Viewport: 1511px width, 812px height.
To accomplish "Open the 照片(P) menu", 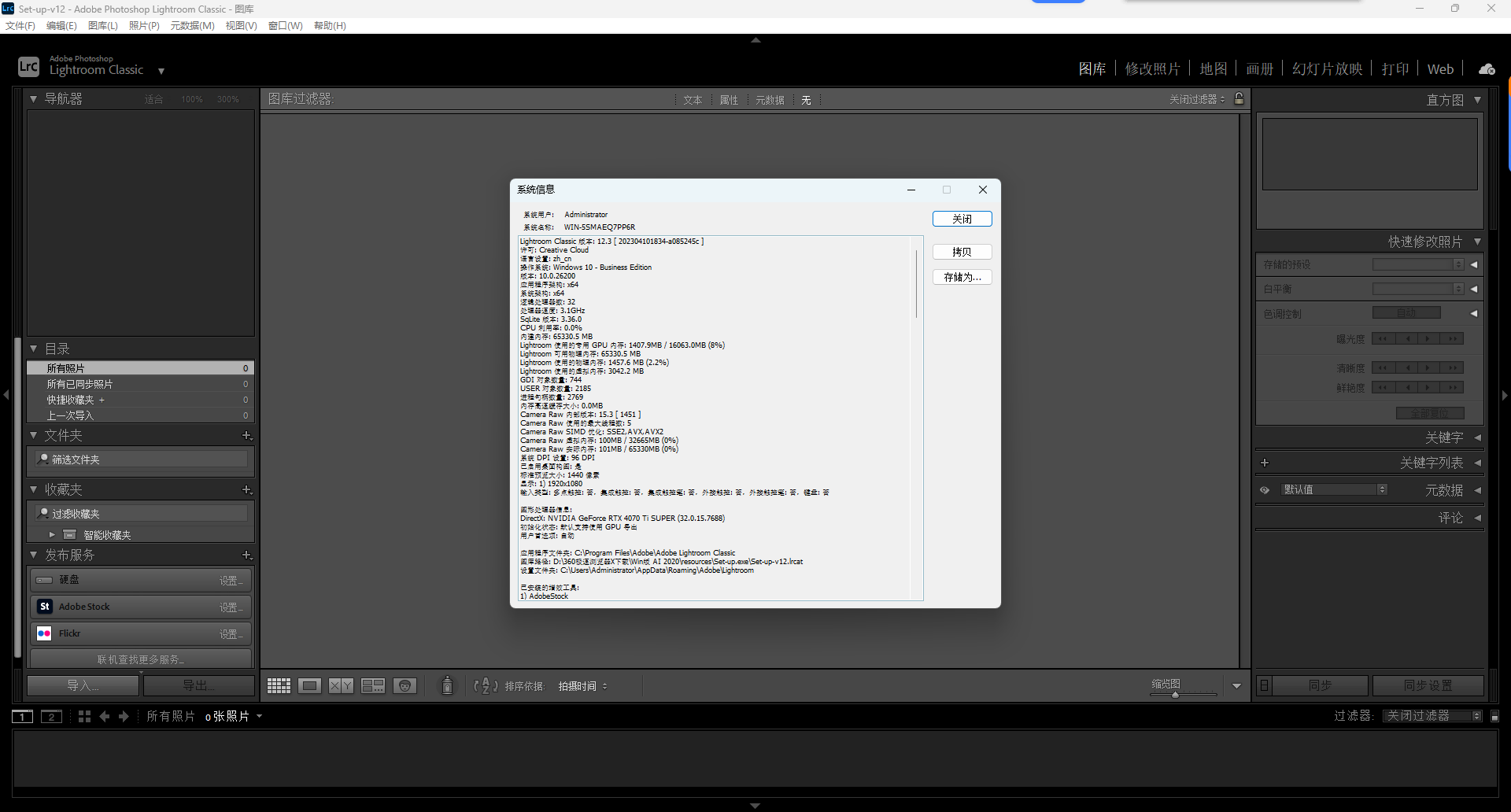I will [x=144, y=26].
